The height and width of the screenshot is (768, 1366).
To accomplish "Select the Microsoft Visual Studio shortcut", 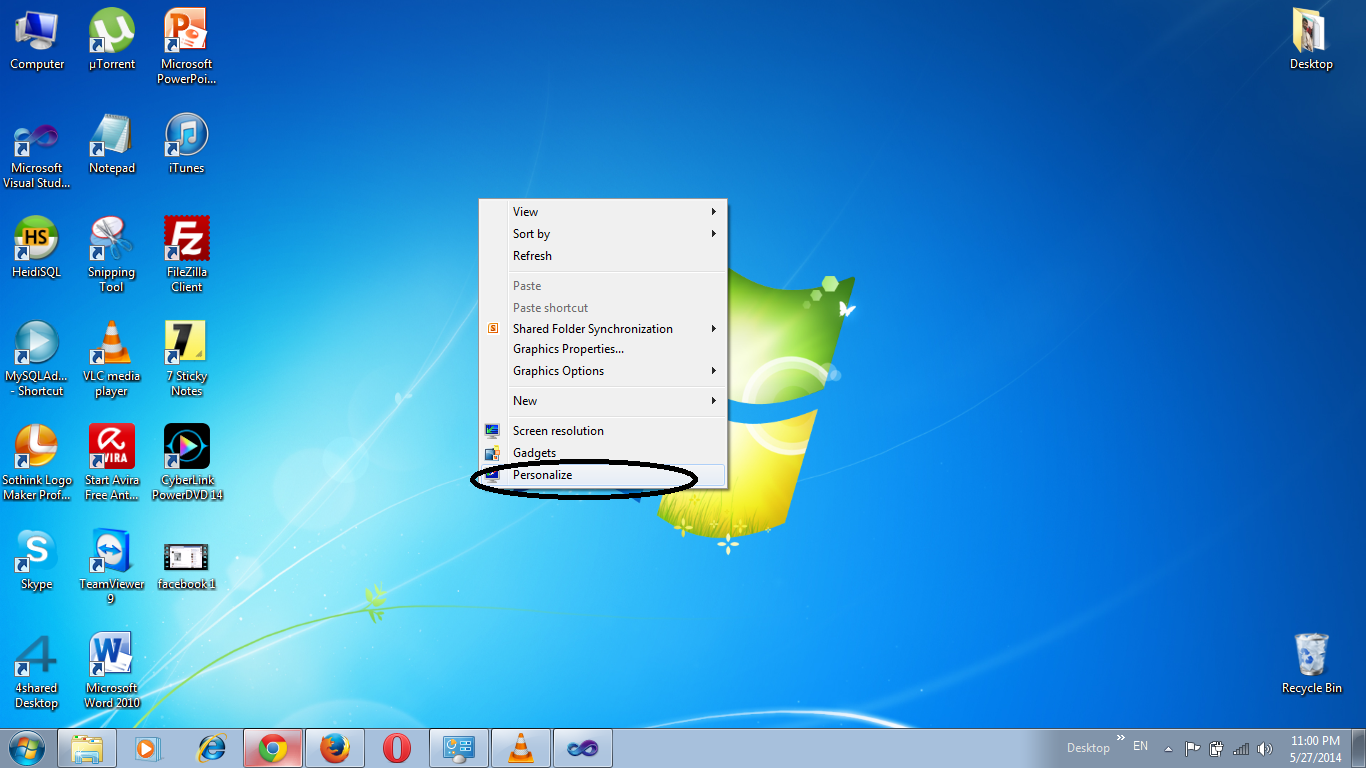I will [x=37, y=155].
